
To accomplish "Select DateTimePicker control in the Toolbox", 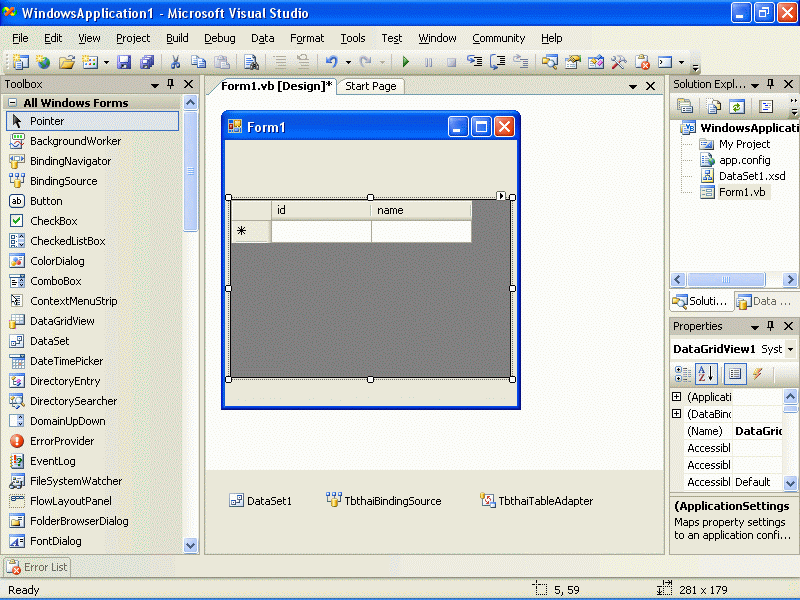I will pyautogui.click(x=92, y=361).
